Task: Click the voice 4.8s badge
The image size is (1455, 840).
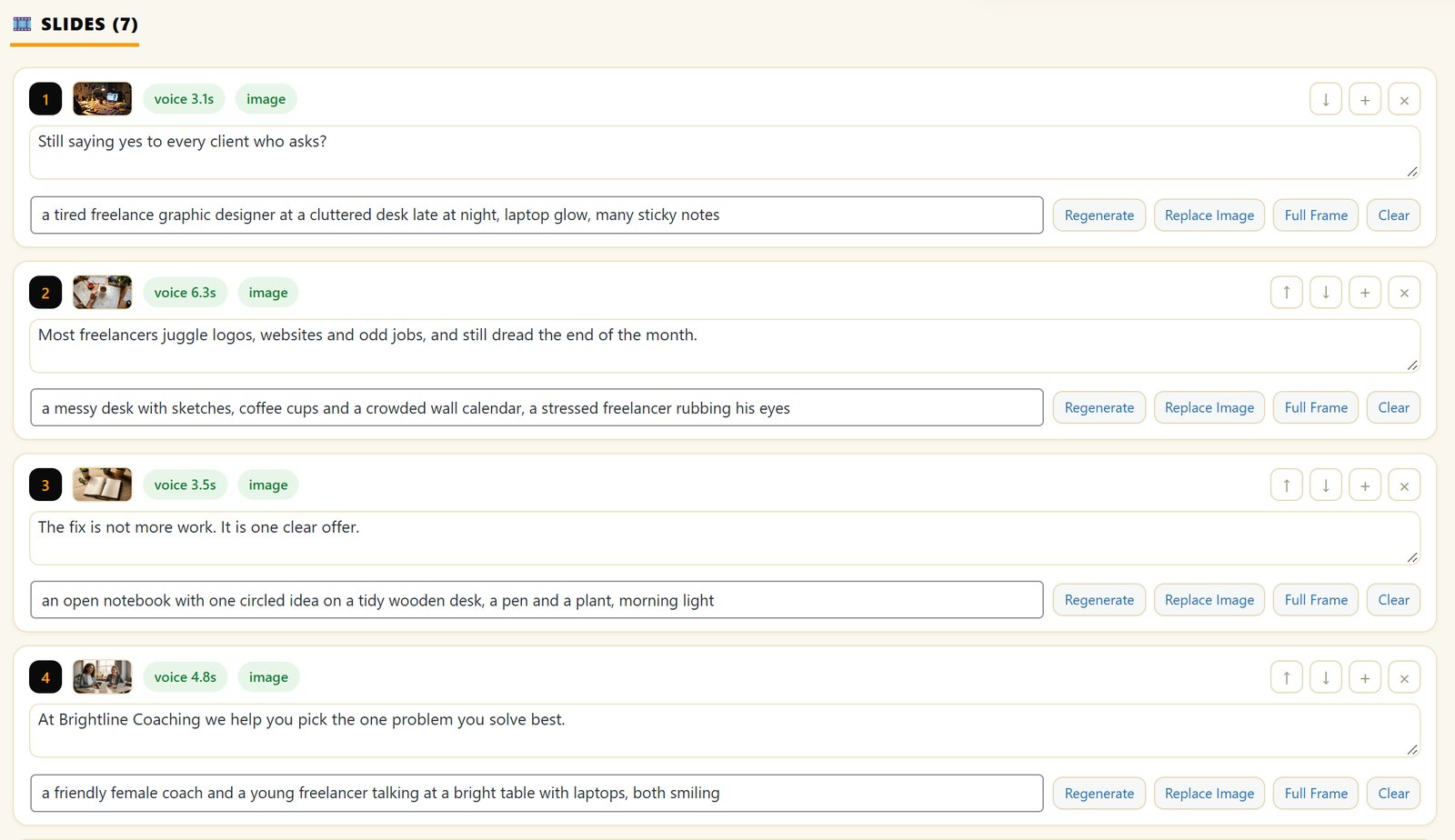Action: (x=185, y=677)
